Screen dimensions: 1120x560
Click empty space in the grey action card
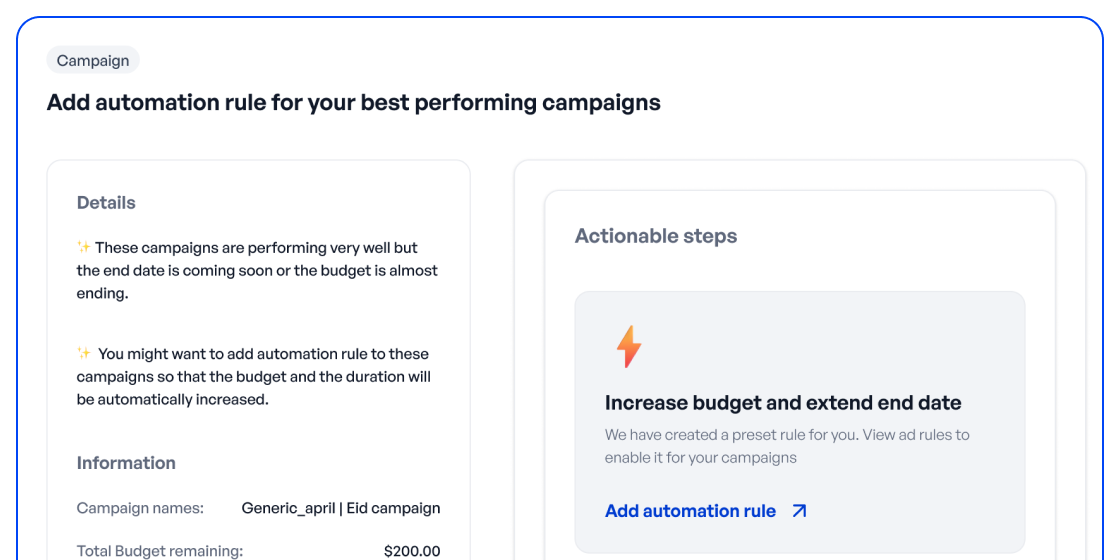point(880,340)
